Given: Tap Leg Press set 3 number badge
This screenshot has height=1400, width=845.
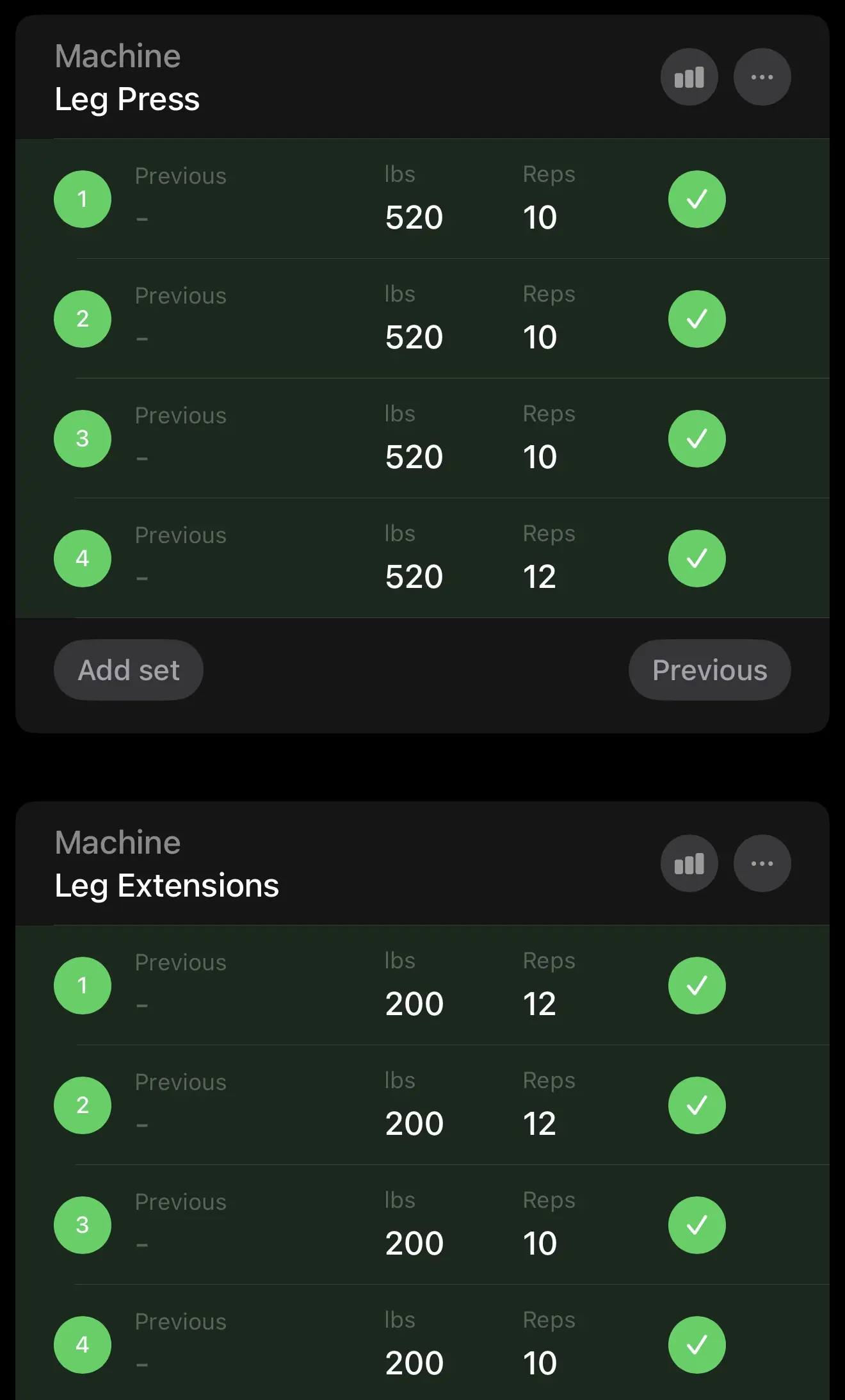Looking at the screenshot, I should [x=83, y=439].
